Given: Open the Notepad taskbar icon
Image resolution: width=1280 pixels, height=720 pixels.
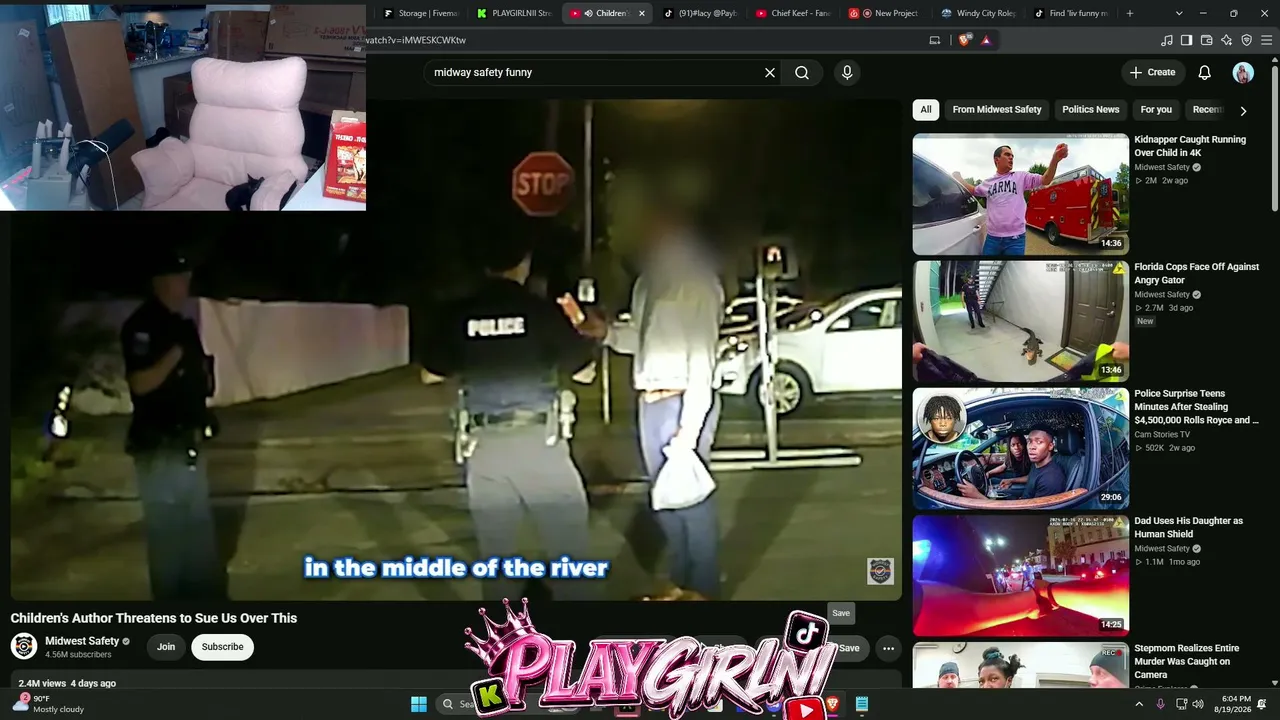Looking at the screenshot, I should click(861, 704).
